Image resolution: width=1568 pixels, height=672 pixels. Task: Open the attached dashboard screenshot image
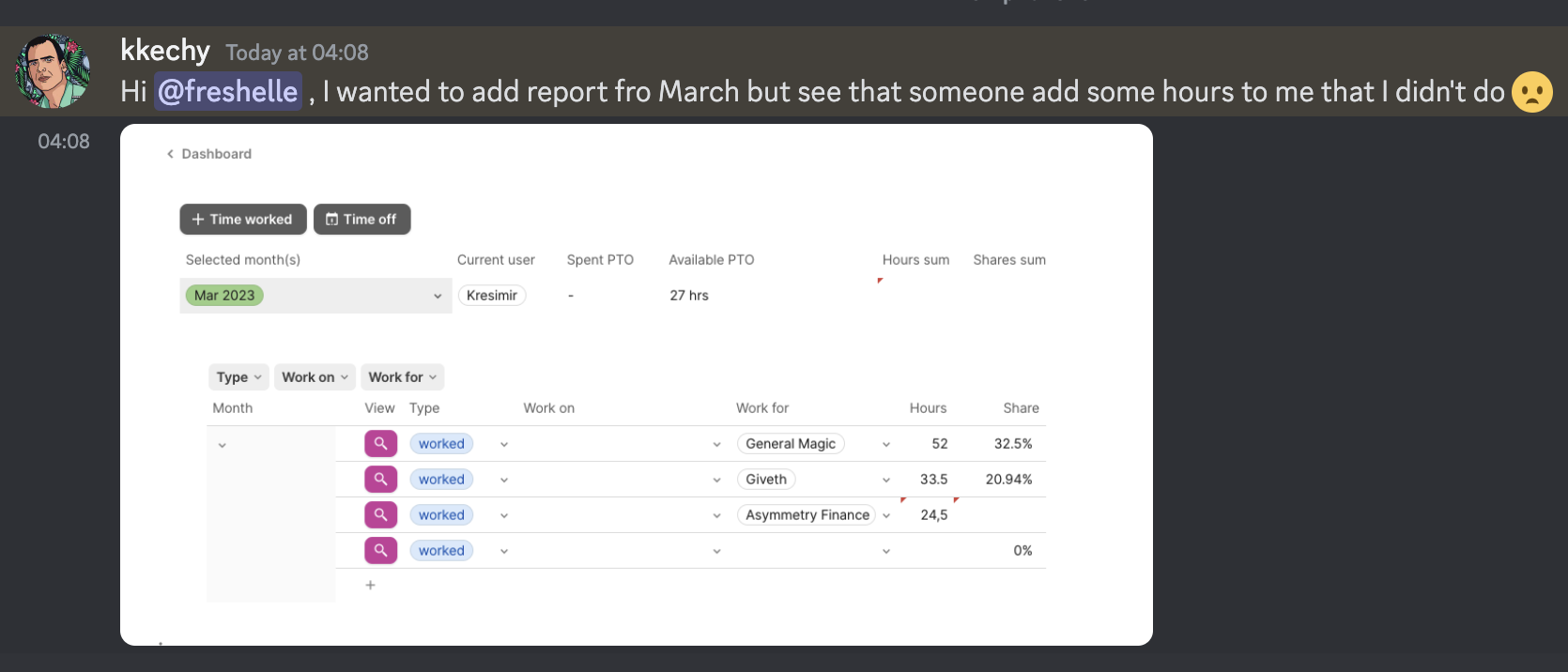tap(637, 385)
